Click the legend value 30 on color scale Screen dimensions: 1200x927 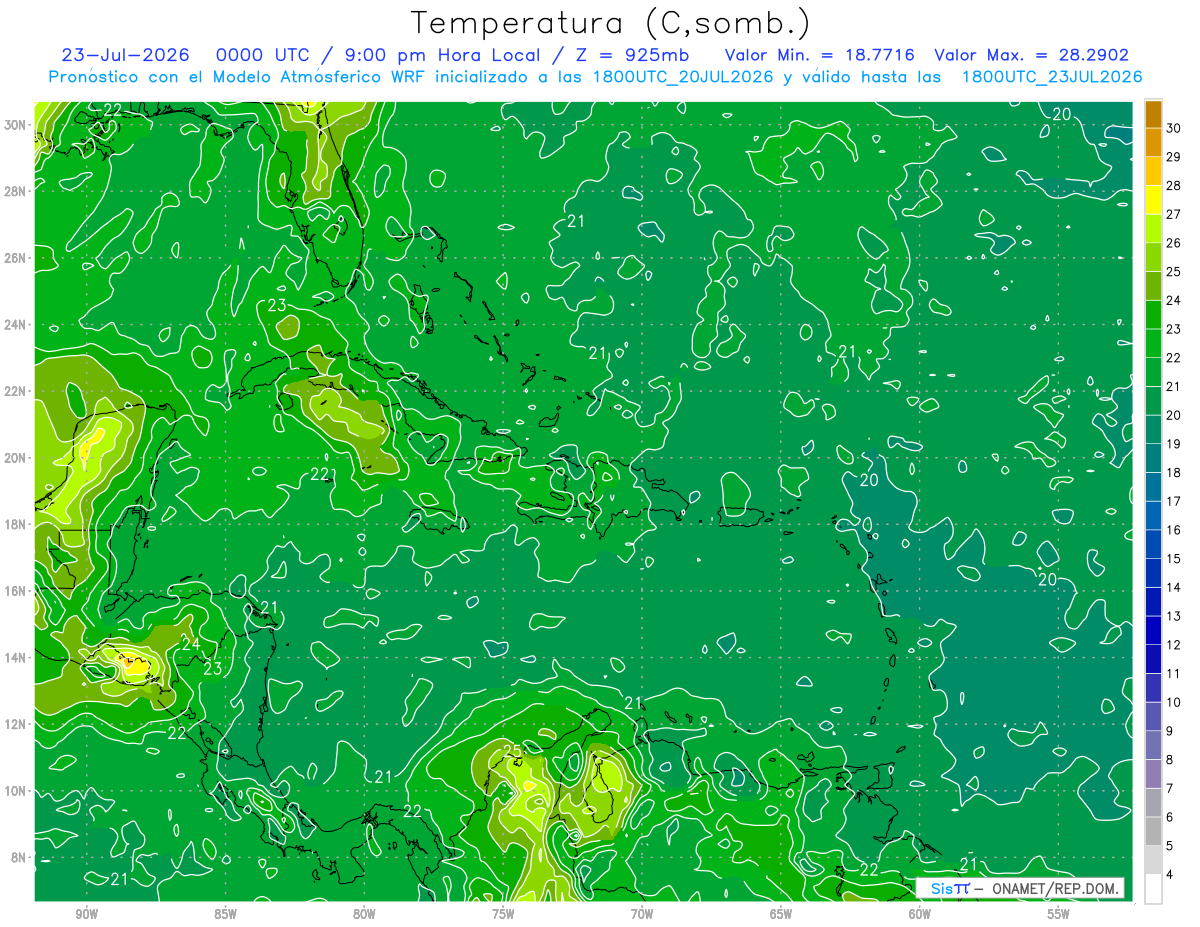click(1174, 128)
